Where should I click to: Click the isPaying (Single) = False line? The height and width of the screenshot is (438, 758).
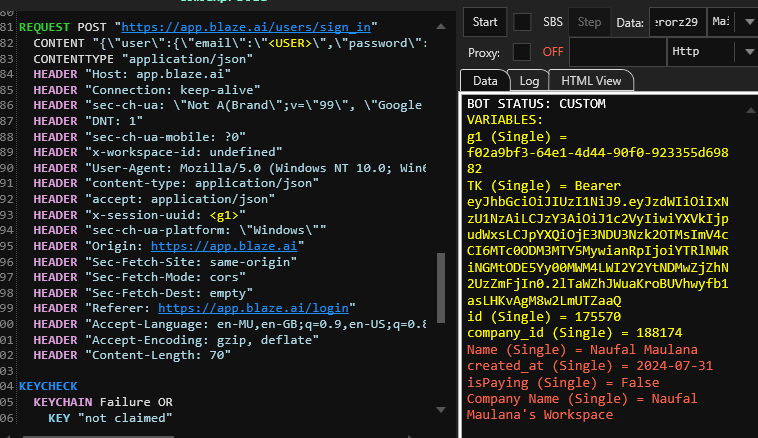(x=563, y=383)
